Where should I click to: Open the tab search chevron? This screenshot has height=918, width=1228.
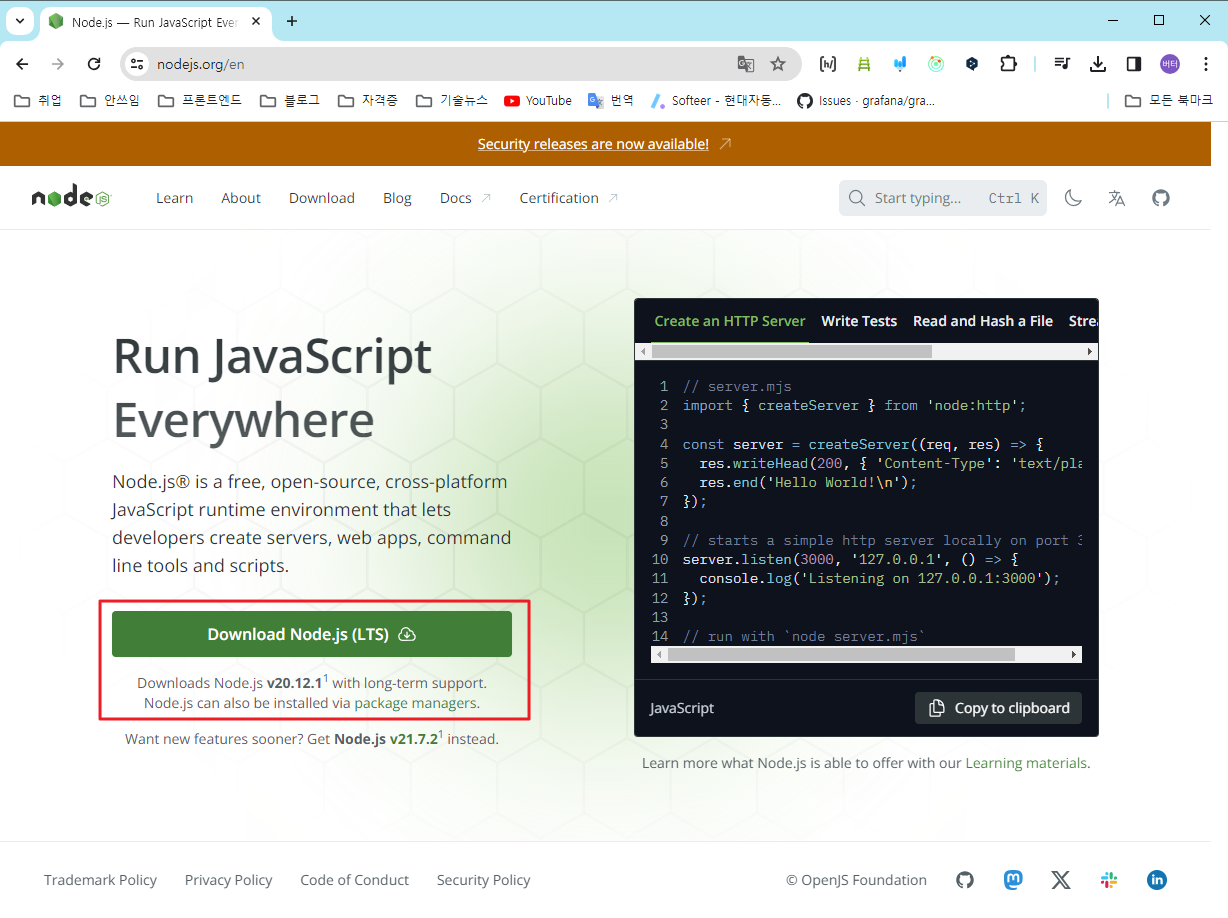pyautogui.click(x=19, y=20)
